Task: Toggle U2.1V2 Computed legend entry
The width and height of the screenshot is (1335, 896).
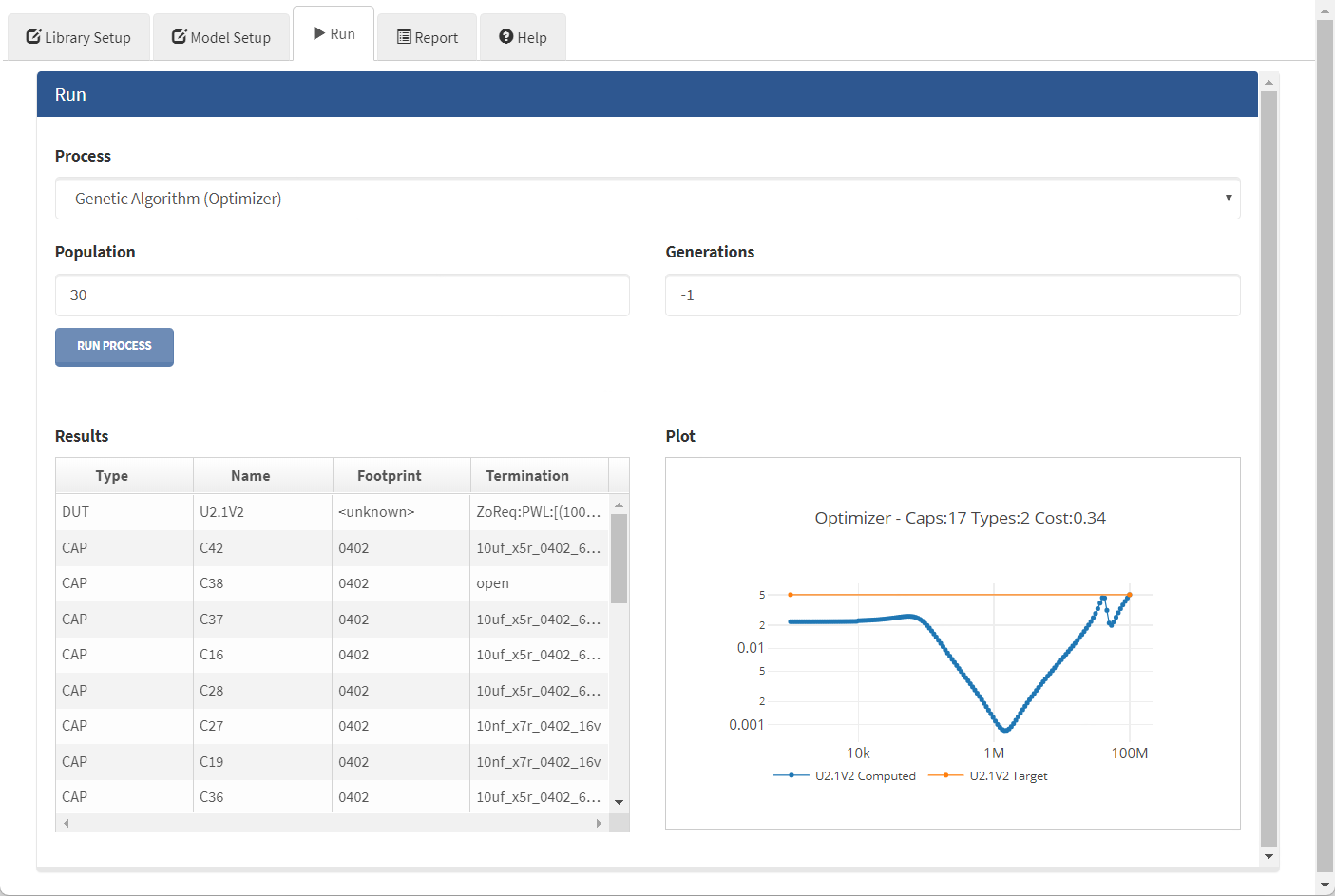Action: [x=846, y=776]
